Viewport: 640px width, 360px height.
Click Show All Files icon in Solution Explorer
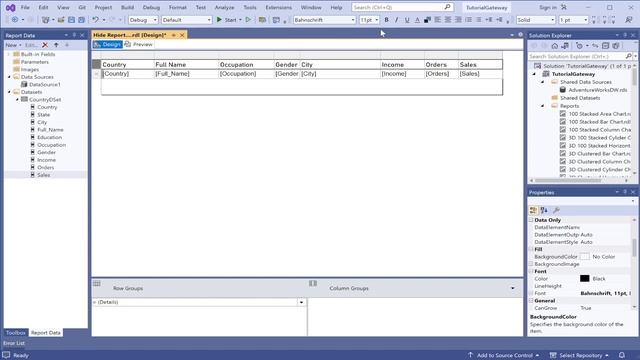click(616, 46)
